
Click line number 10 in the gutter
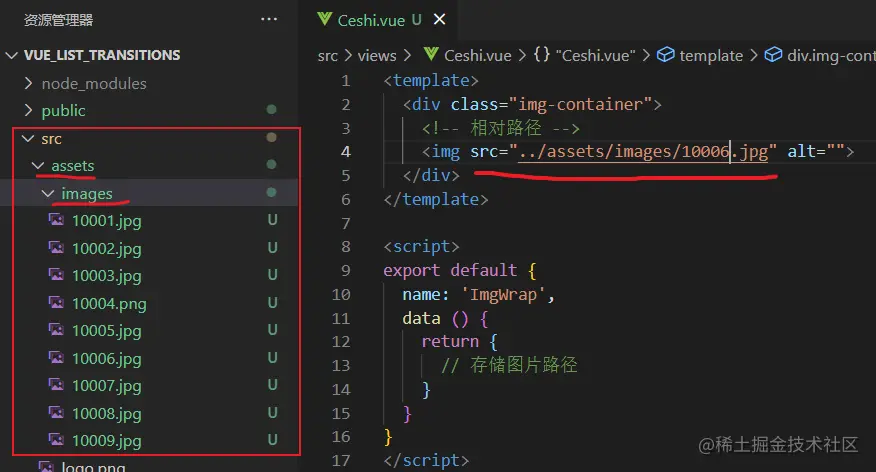(x=341, y=295)
